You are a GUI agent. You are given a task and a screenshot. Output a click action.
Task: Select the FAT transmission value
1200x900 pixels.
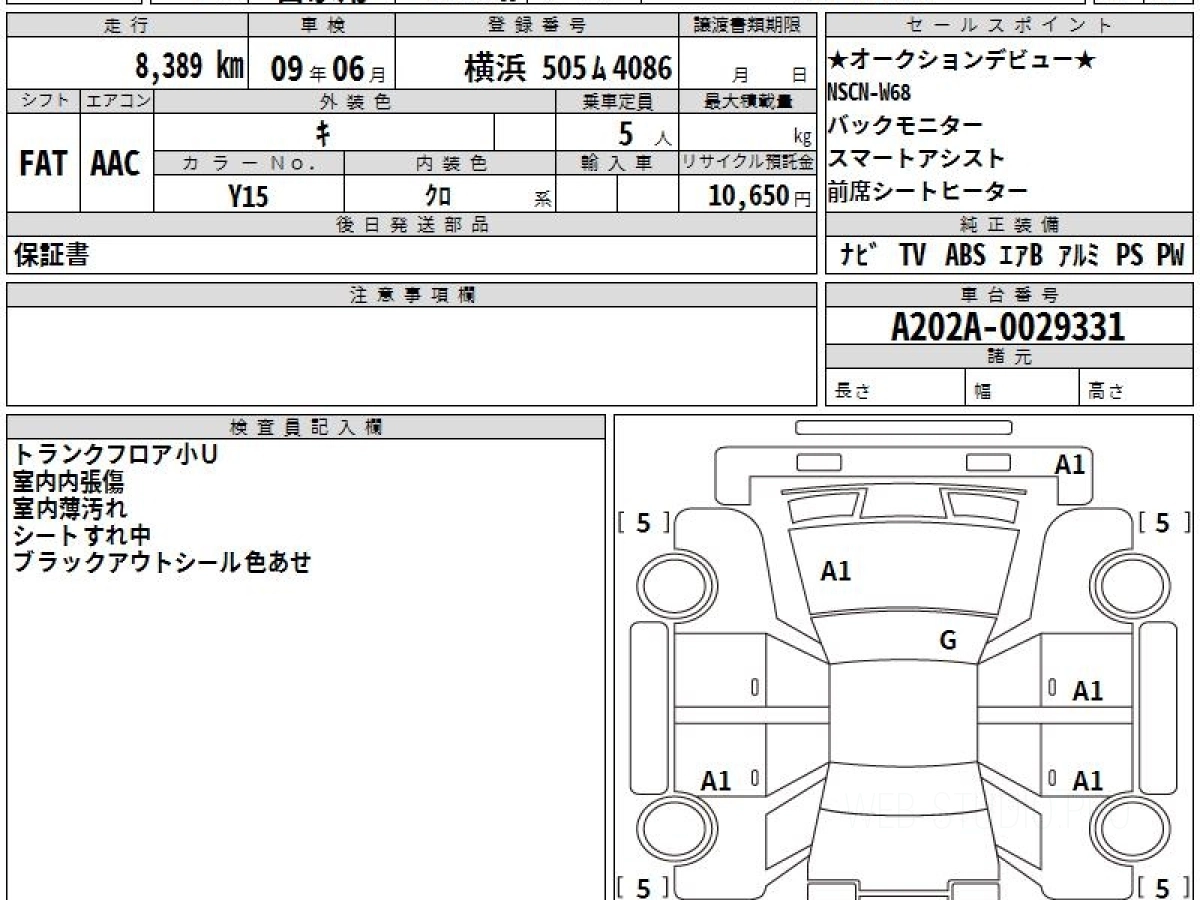[x=43, y=164]
